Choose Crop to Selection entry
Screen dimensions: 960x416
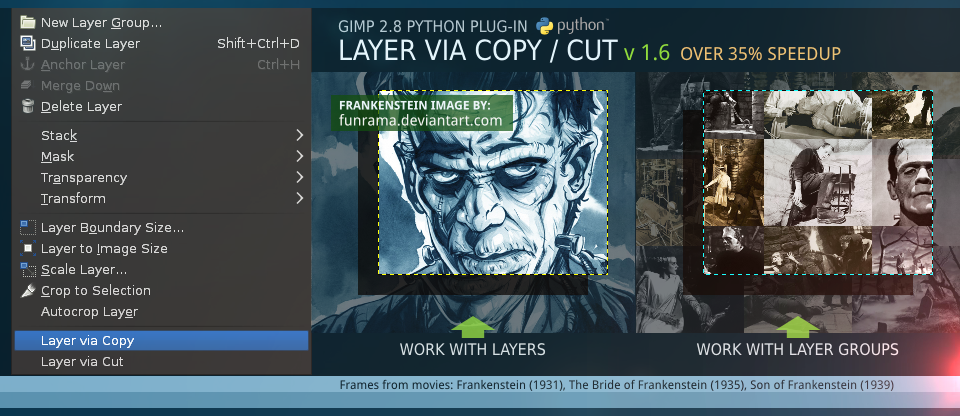click(162, 290)
